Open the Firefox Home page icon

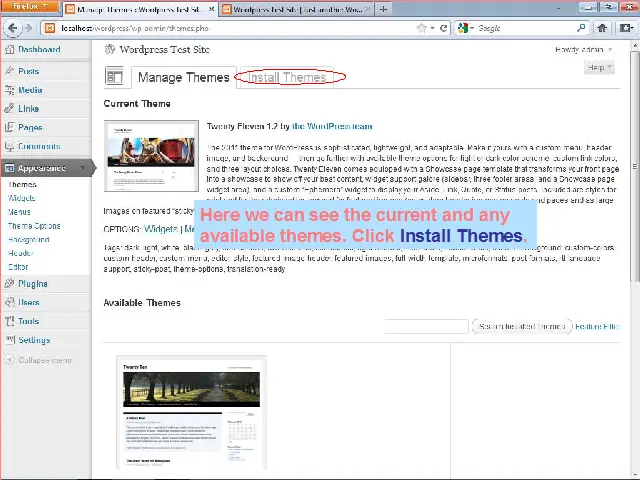point(602,28)
